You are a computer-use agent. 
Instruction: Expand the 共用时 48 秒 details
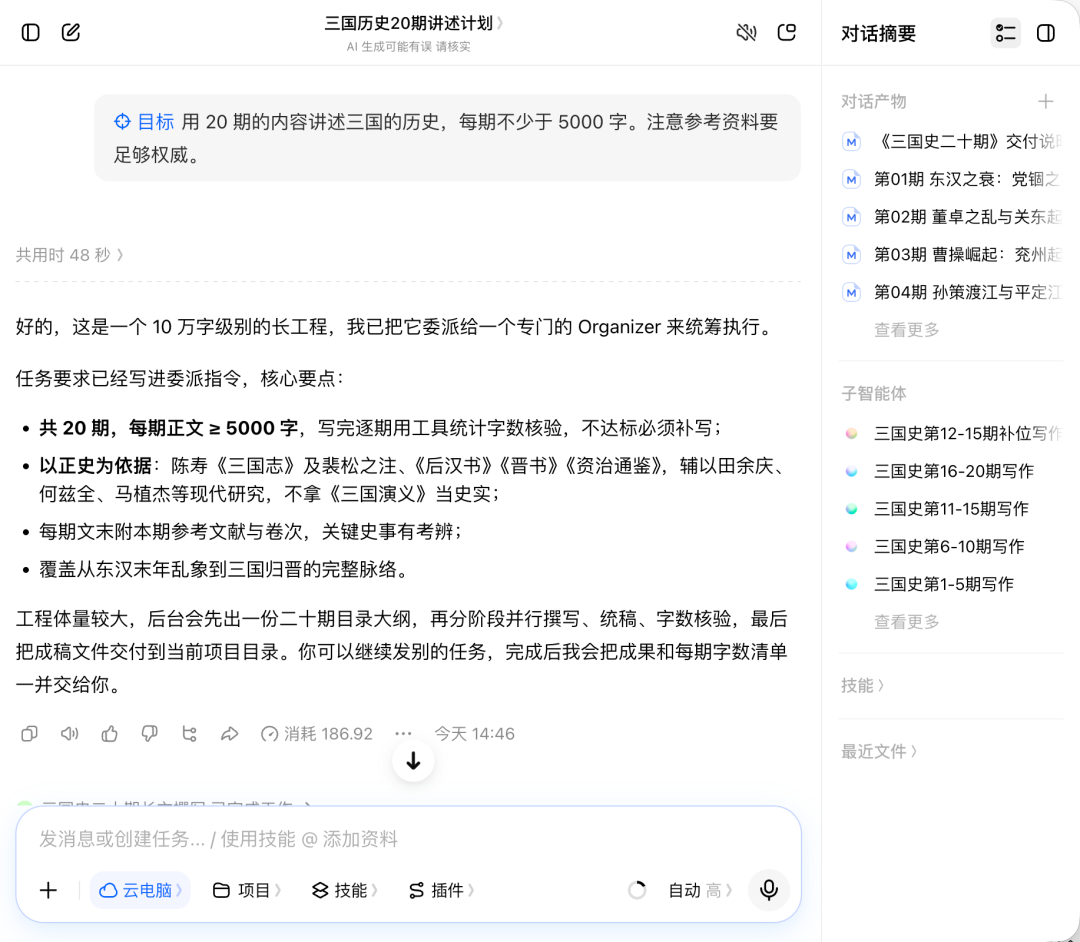coord(70,255)
